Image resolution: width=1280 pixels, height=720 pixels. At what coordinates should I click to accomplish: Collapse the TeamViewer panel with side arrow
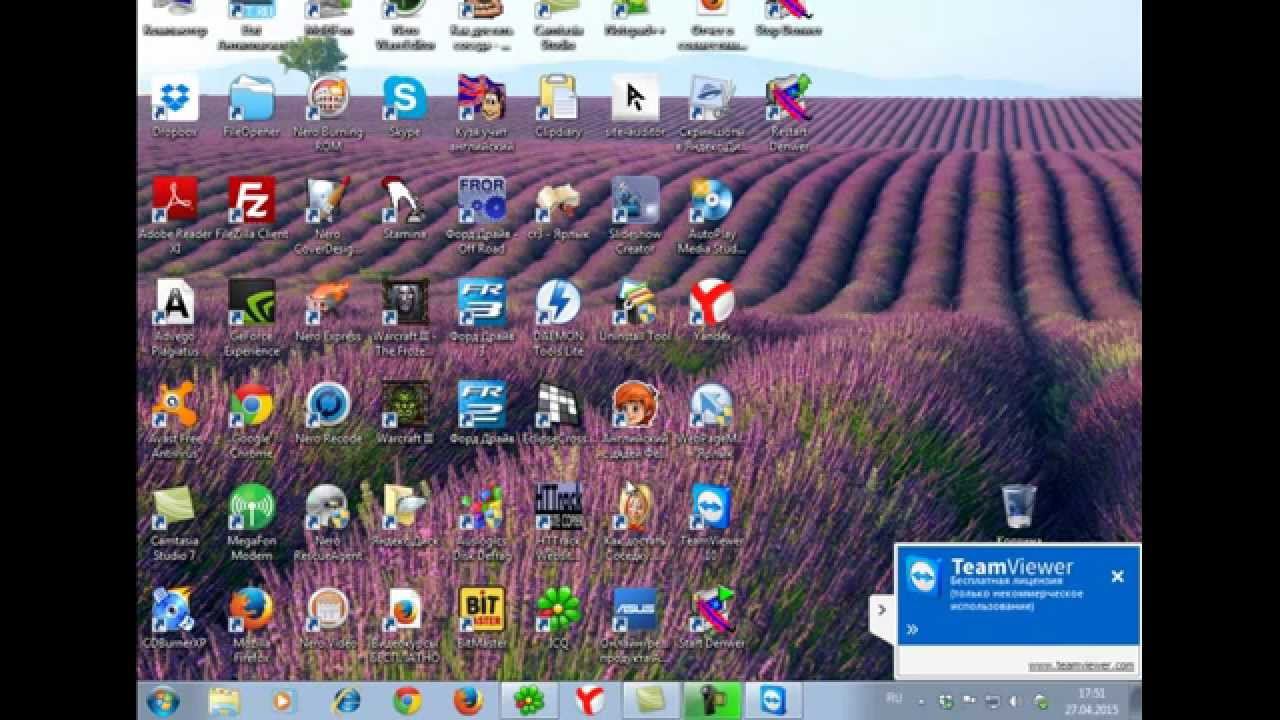(x=881, y=609)
